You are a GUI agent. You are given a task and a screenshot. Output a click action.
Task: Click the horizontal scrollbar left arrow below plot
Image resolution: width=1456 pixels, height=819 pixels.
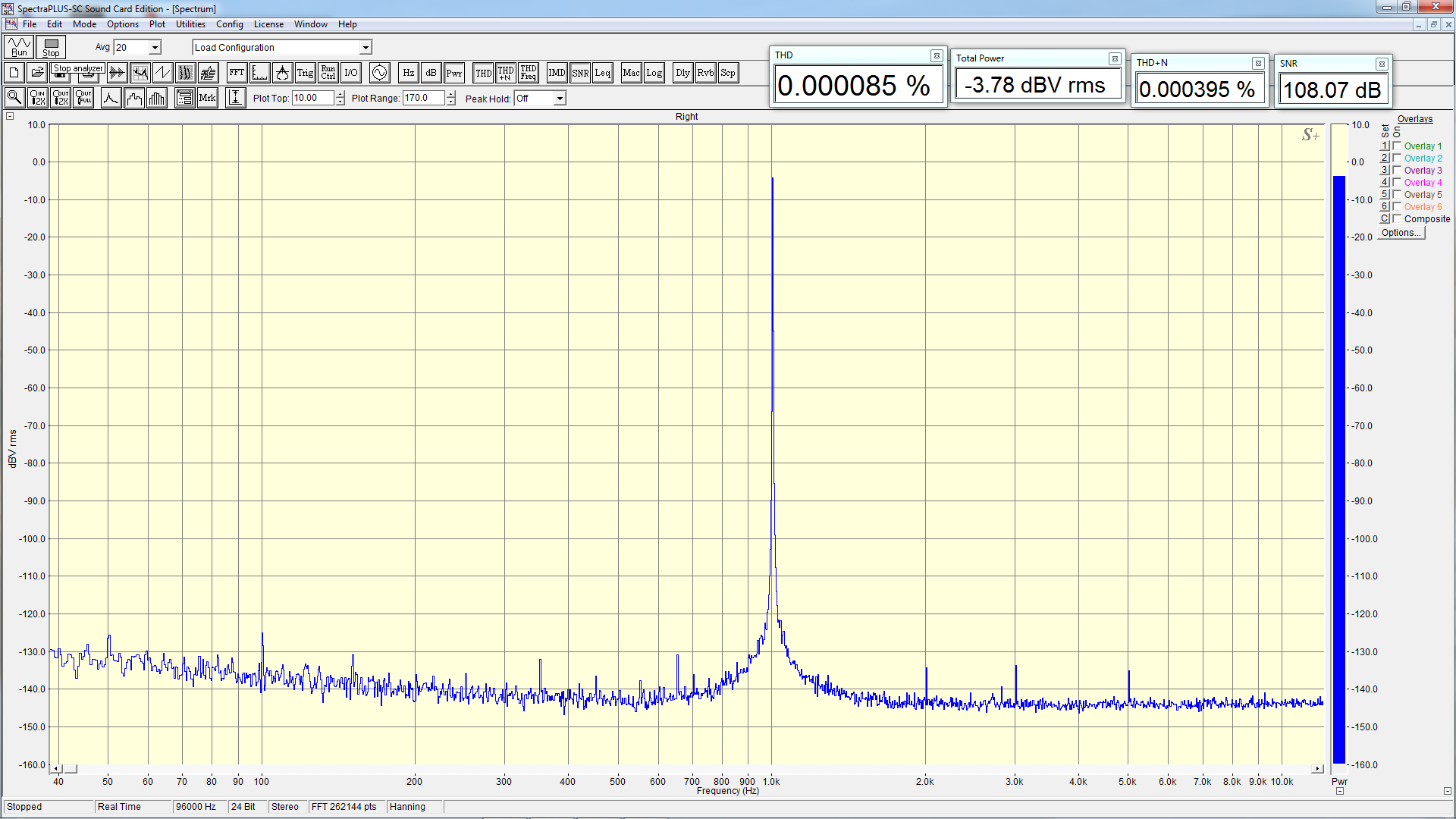coord(56,769)
